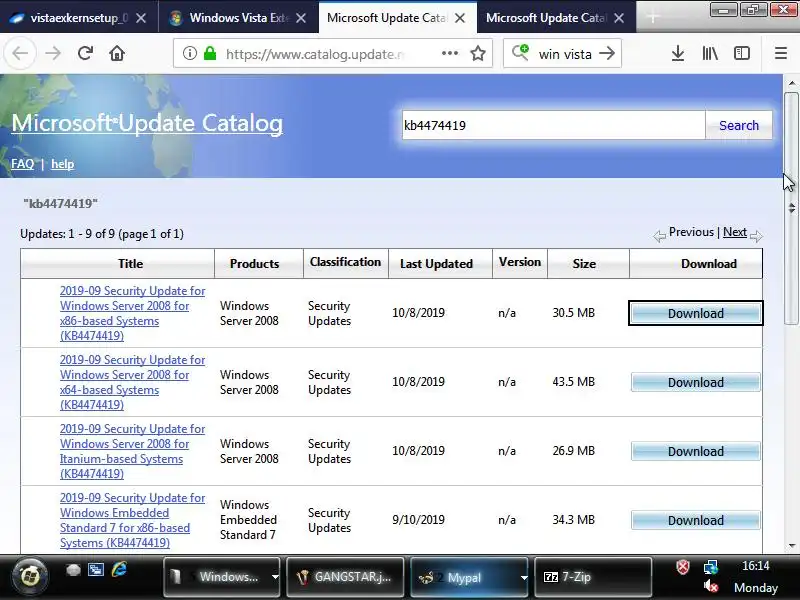Screen dimensions: 800x600
Task: Open Server 2008 Itanium-based Systems update link
Action: point(133,451)
